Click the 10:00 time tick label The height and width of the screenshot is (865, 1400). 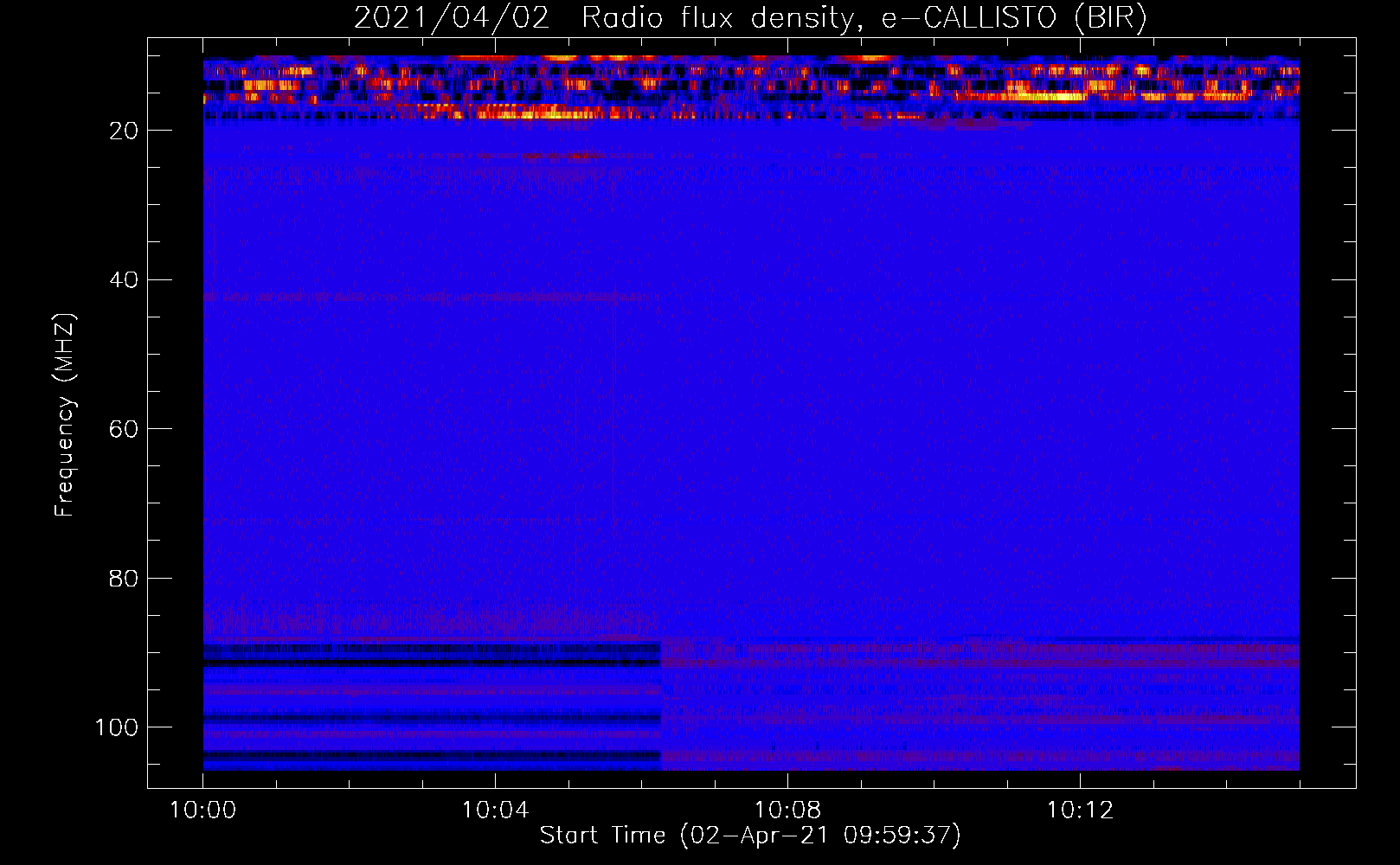click(x=203, y=811)
